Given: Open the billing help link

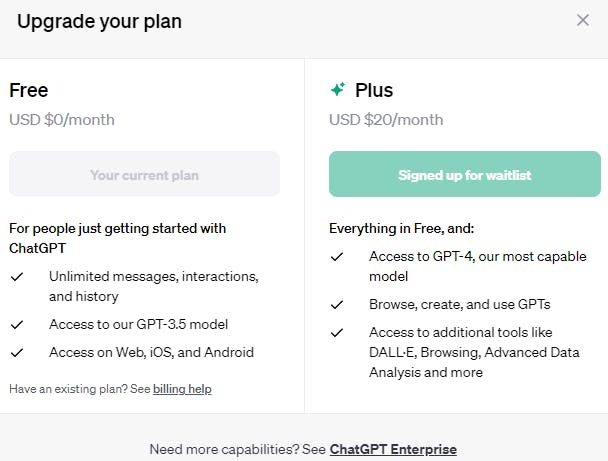Looking at the screenshot, I should tap(182, 389).
